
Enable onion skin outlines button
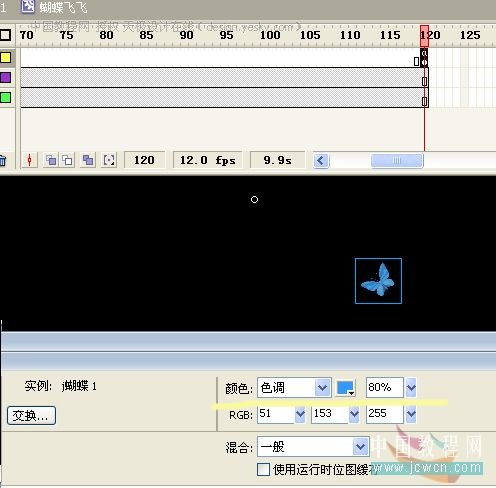[68, 160]
